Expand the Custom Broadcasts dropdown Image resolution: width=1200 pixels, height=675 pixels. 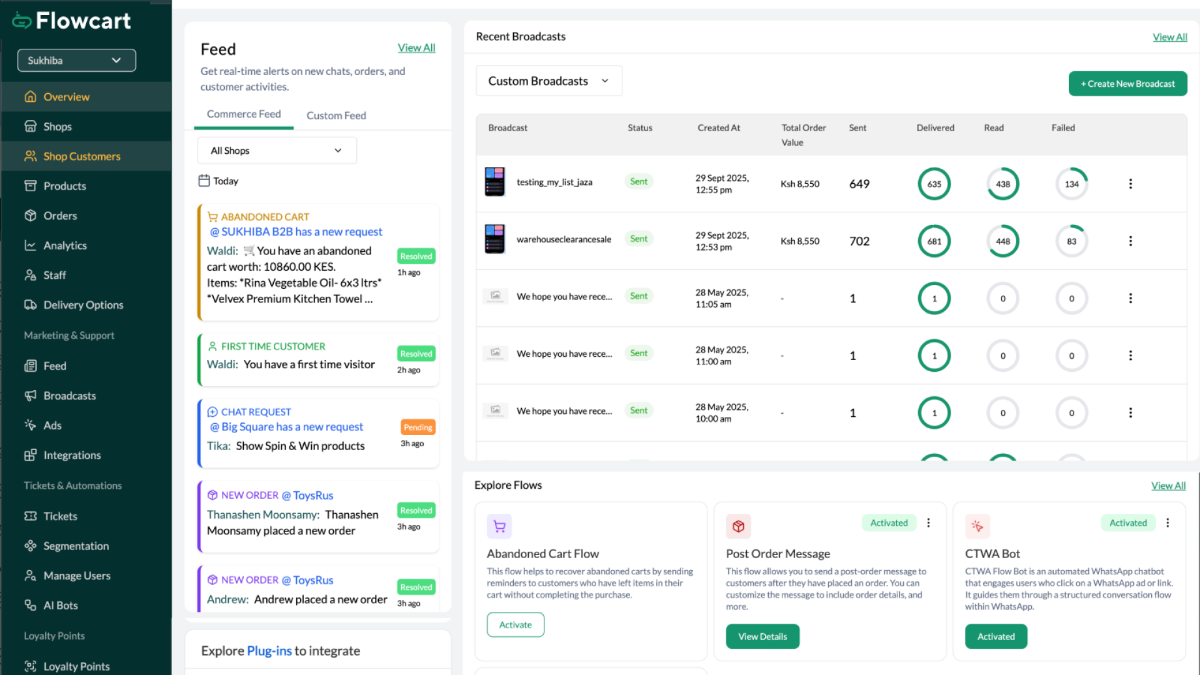(548, 81)
